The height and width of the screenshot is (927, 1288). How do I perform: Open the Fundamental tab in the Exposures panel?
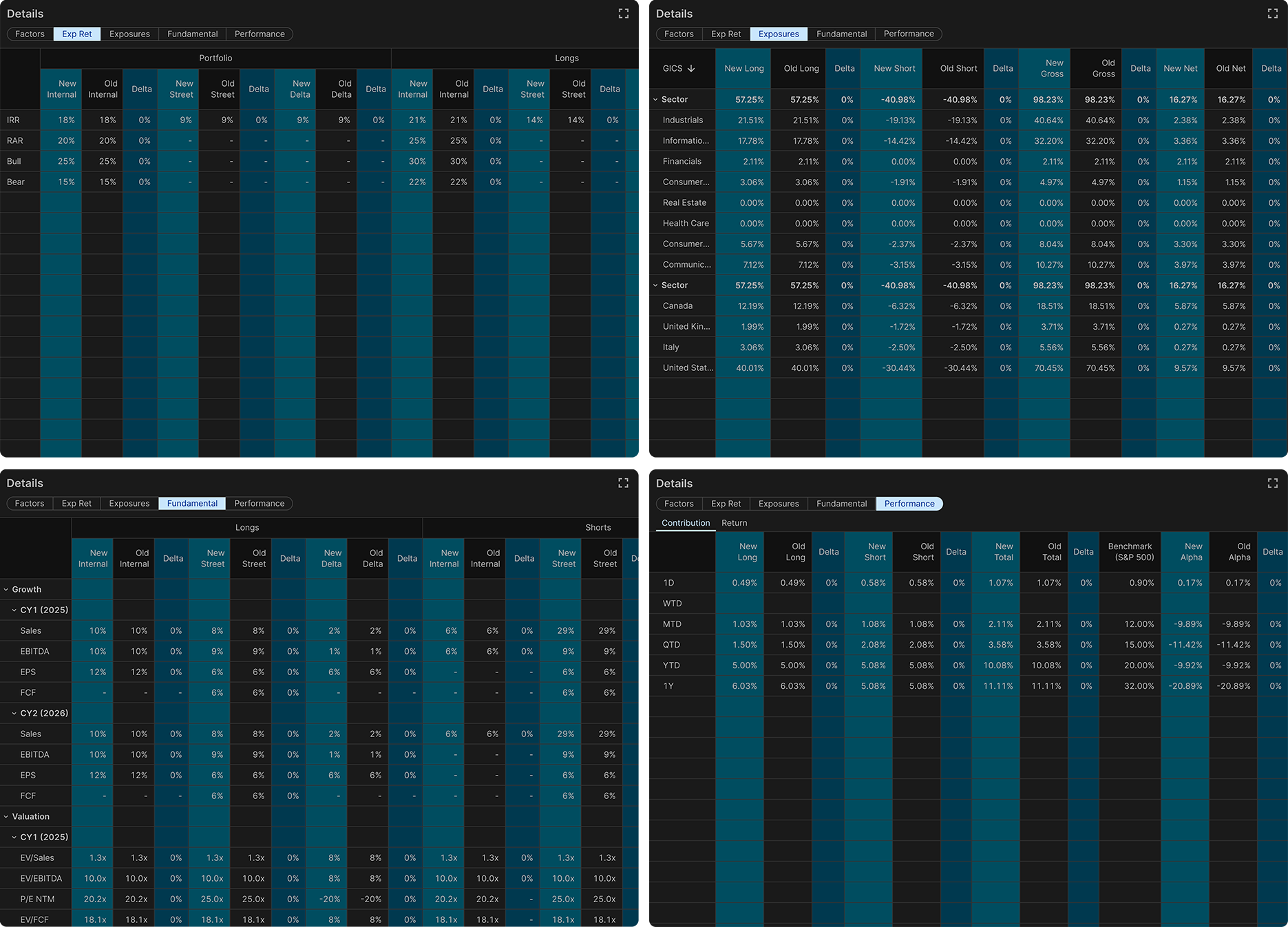pyautogui.click(x=841, y=34)
